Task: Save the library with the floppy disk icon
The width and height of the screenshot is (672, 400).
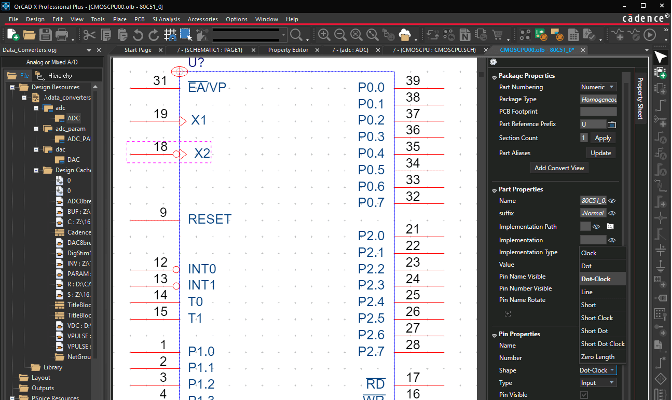Action: pyautogui.click(x=45, y=35)
